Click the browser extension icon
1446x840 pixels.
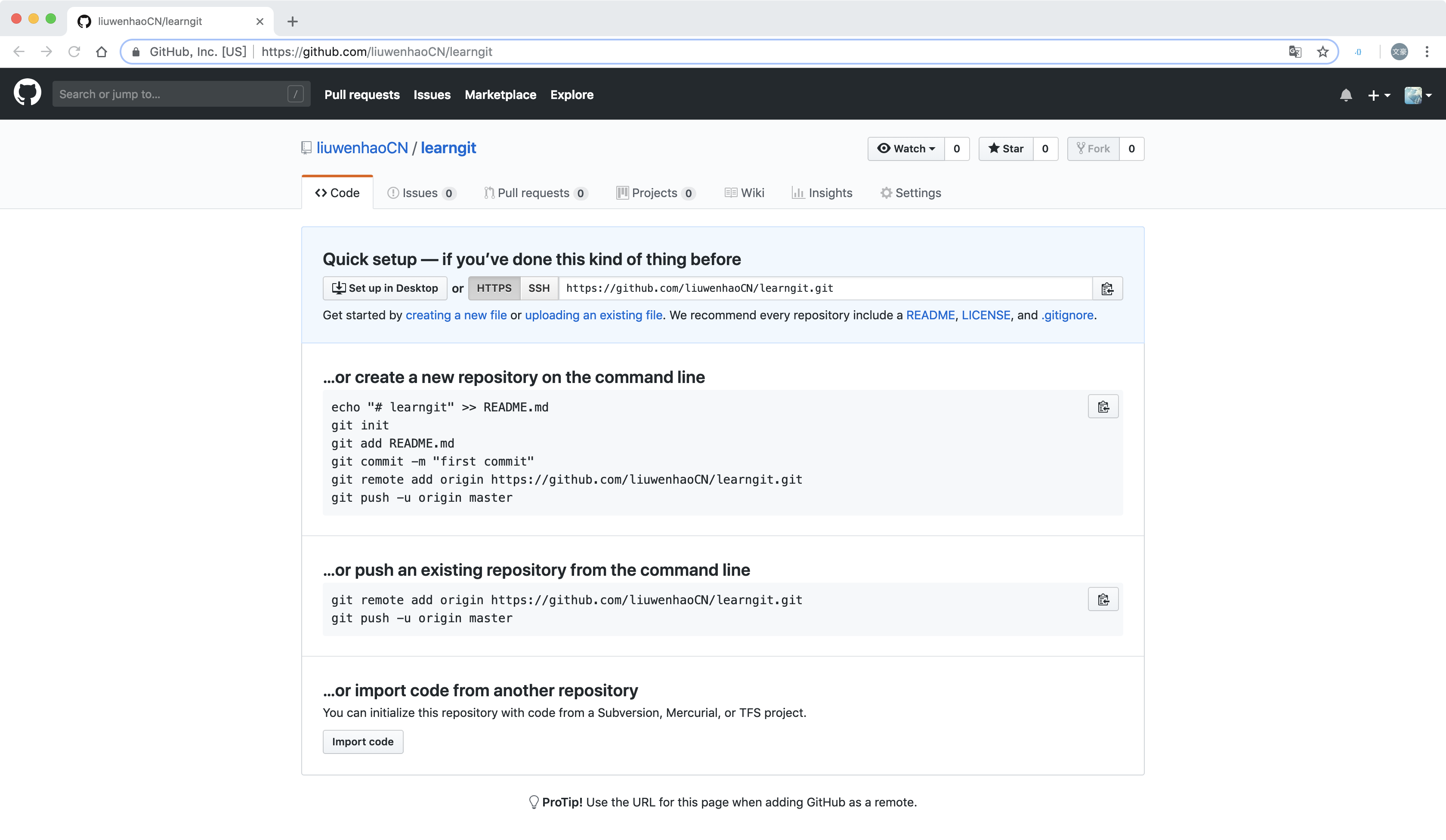pos(1358,52)
